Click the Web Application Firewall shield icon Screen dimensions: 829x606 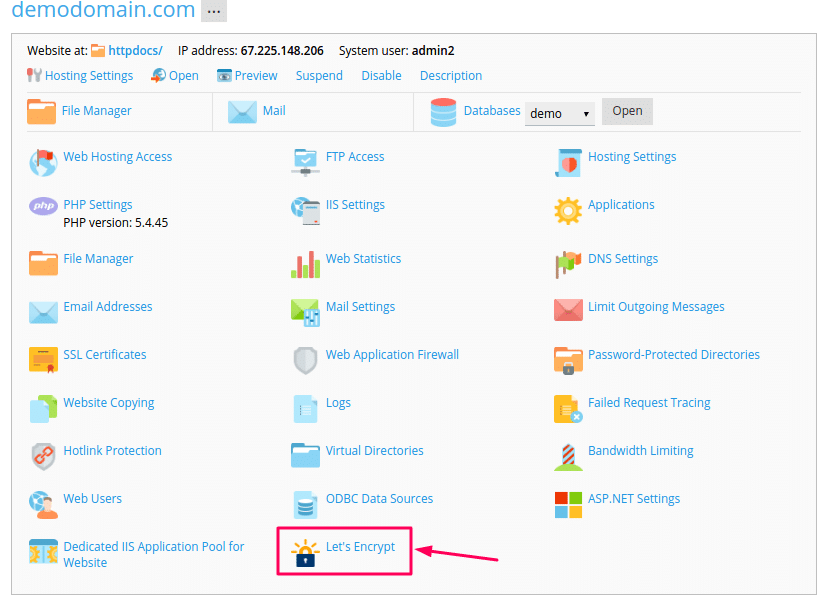pyautogui.click(x=306, y=361)
